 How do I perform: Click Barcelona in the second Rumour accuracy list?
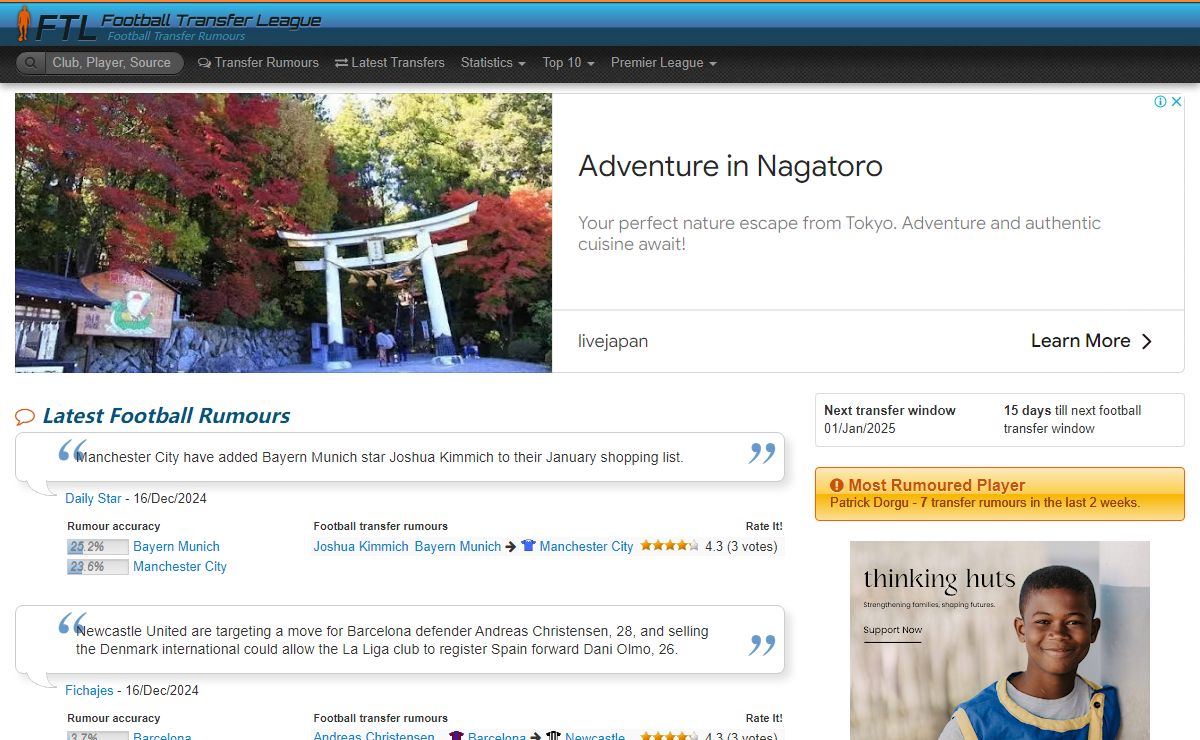tap(162, 737)
